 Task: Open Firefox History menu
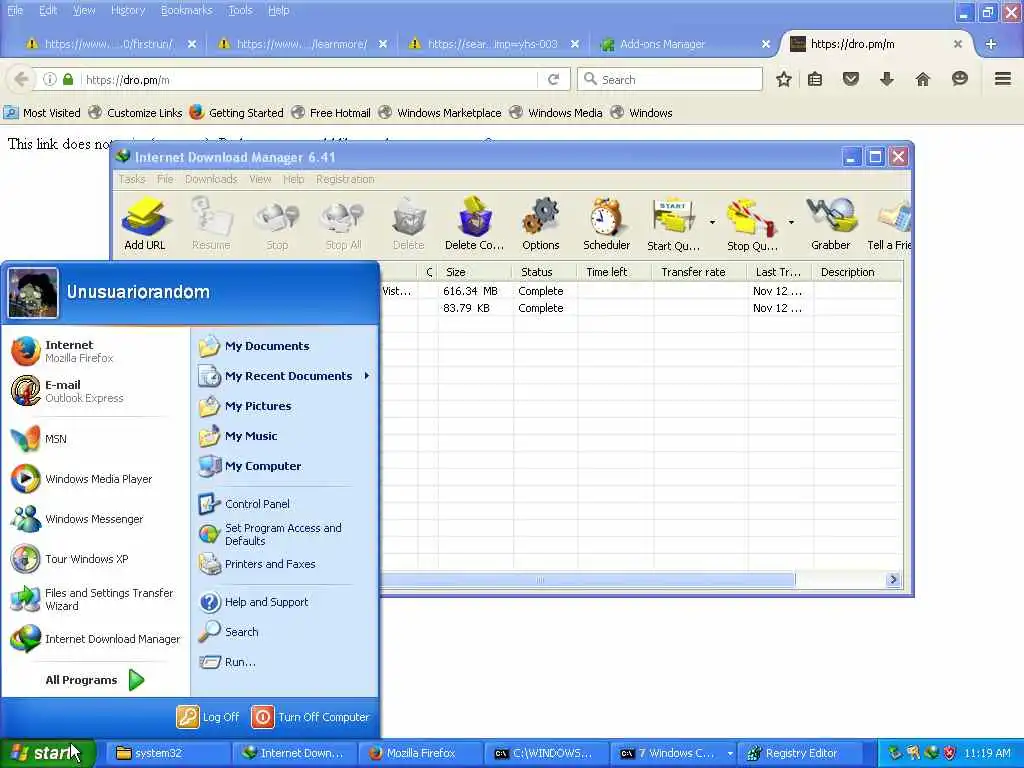click(128, 10)
